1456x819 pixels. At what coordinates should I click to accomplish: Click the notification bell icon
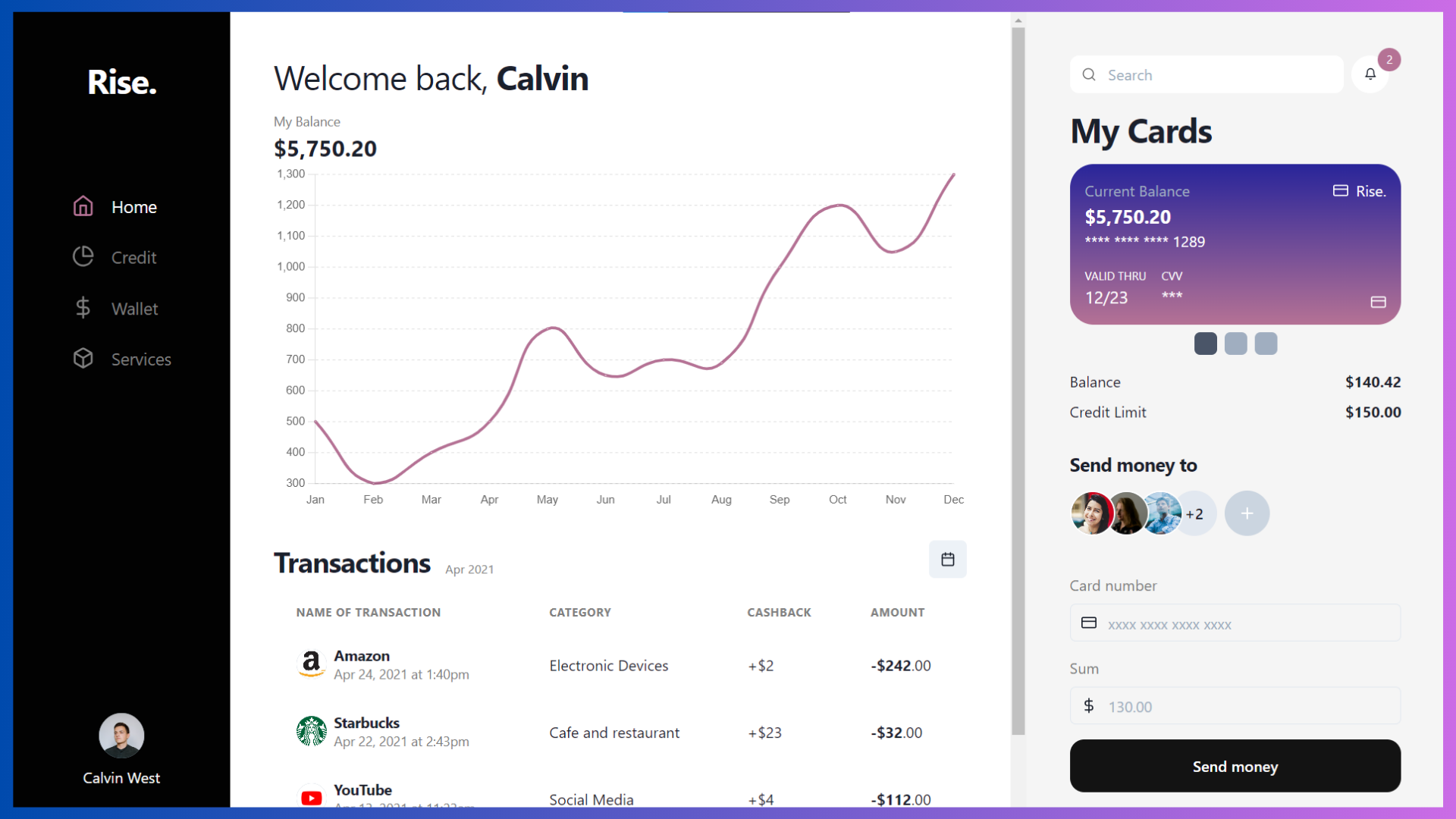point(1371,75)
